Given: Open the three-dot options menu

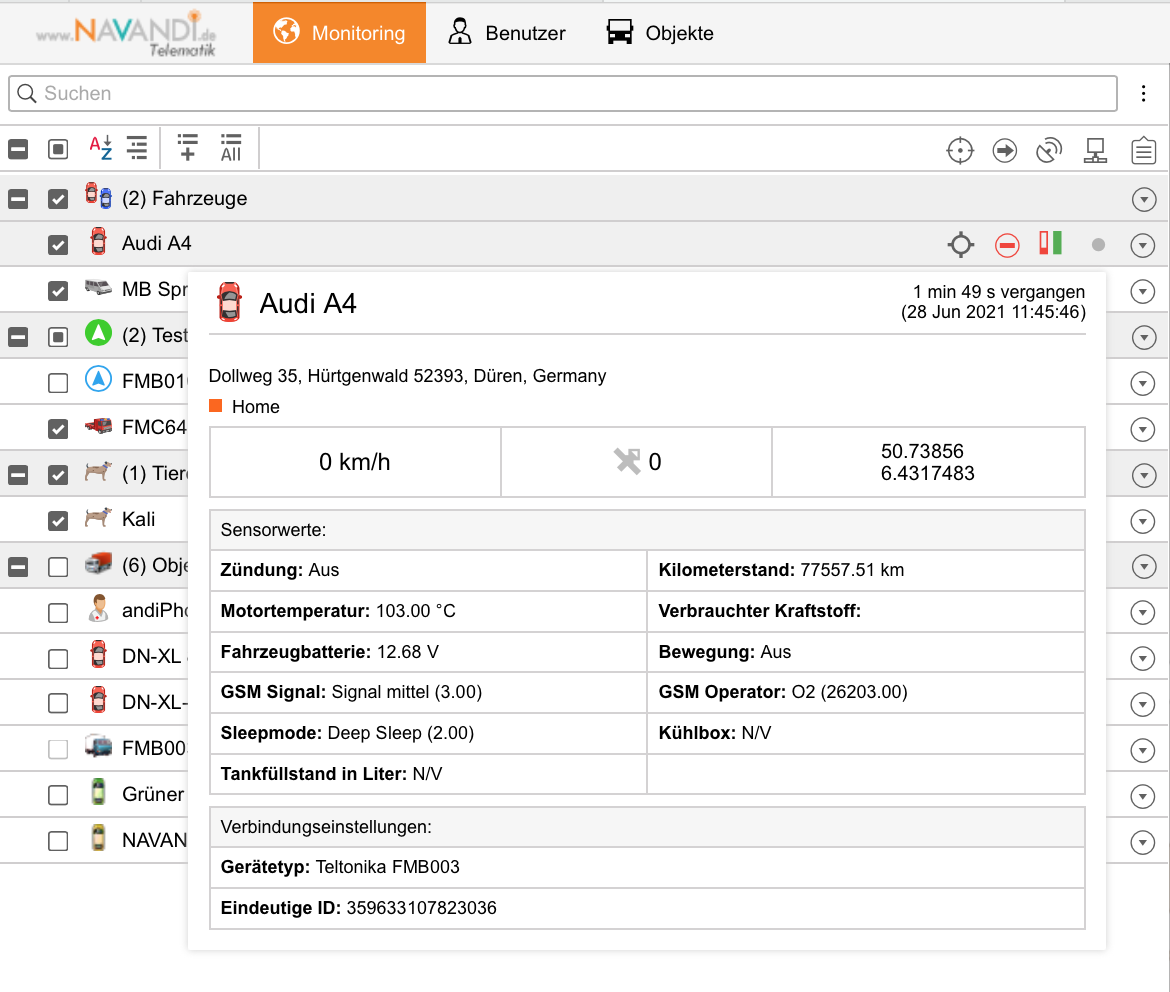Looking at the screenshot, I should (x=1144, y=94).
